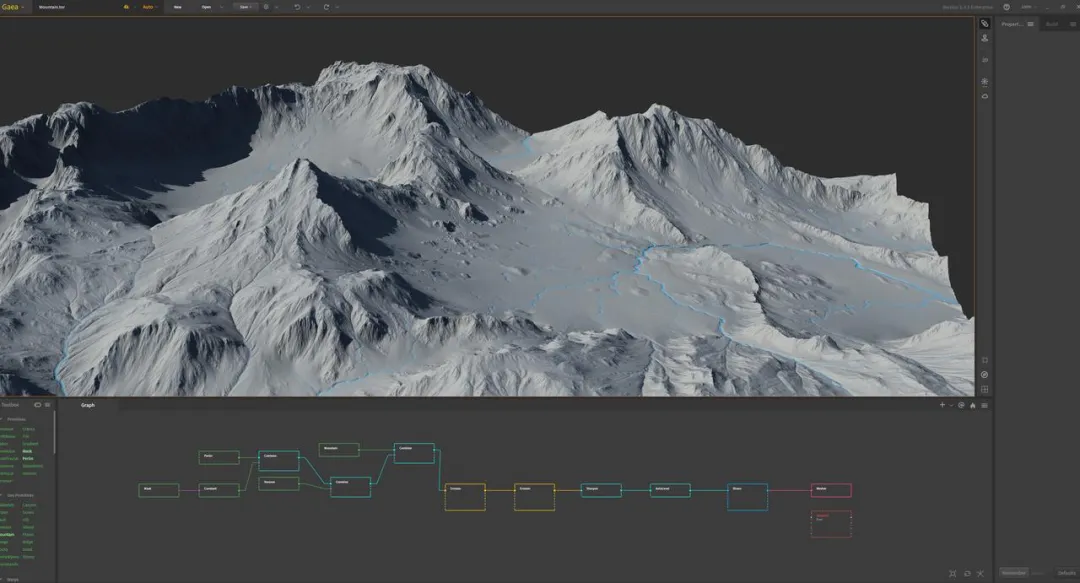Click the link icon atop the viewport sidebar

(985, 23)
